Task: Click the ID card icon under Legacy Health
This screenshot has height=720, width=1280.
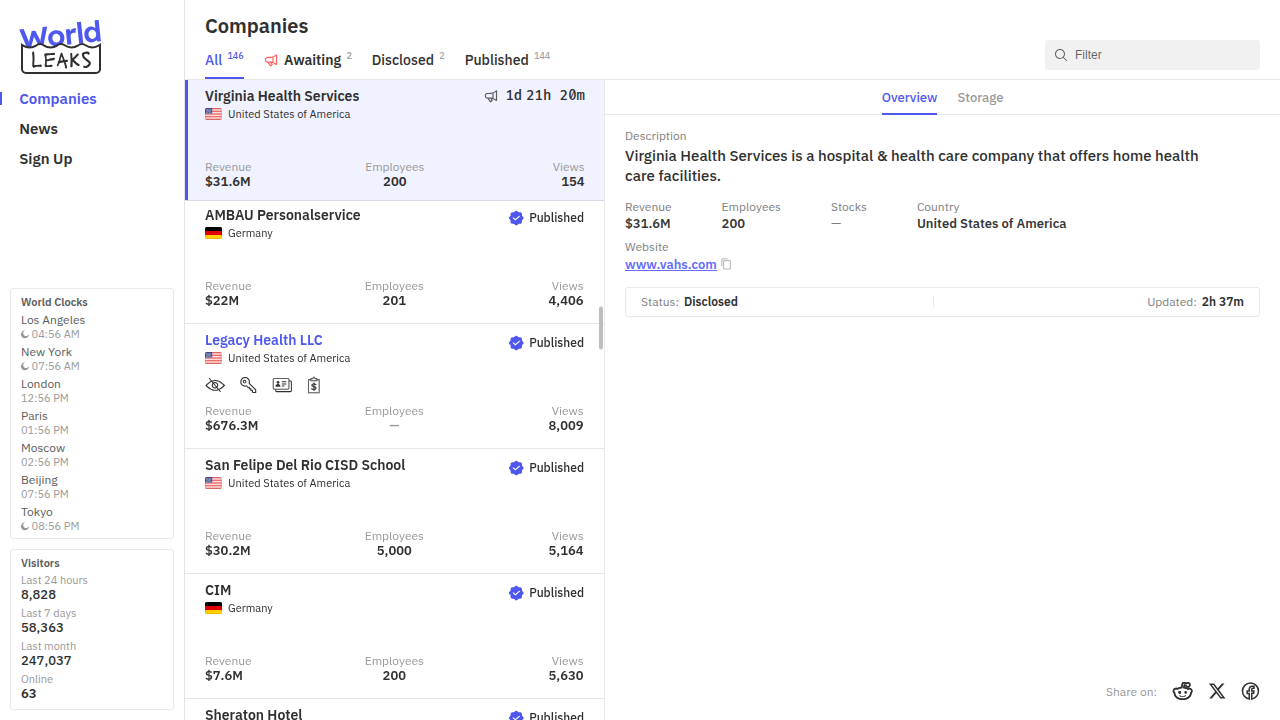Action: point(282,385)
